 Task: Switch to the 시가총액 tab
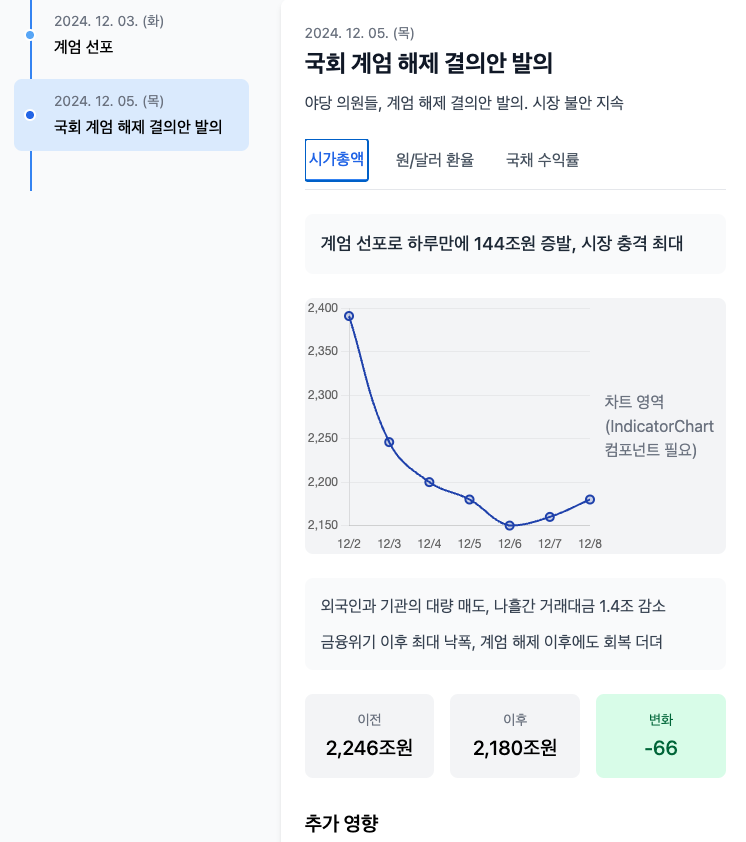click(336, 160)
